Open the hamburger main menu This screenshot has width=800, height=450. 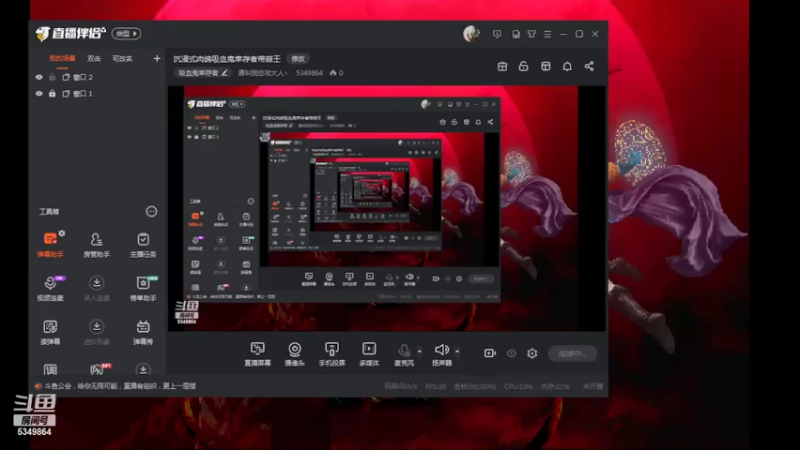547,34
